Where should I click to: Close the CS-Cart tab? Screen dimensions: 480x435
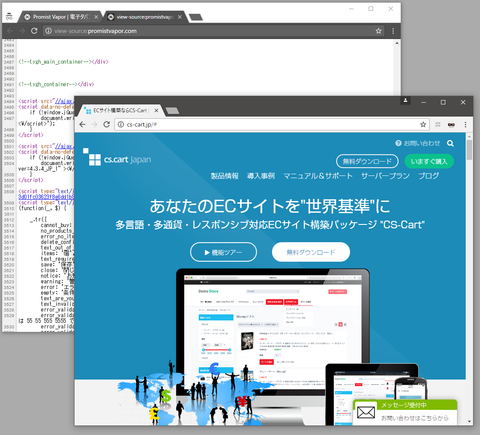pos(157,110)
